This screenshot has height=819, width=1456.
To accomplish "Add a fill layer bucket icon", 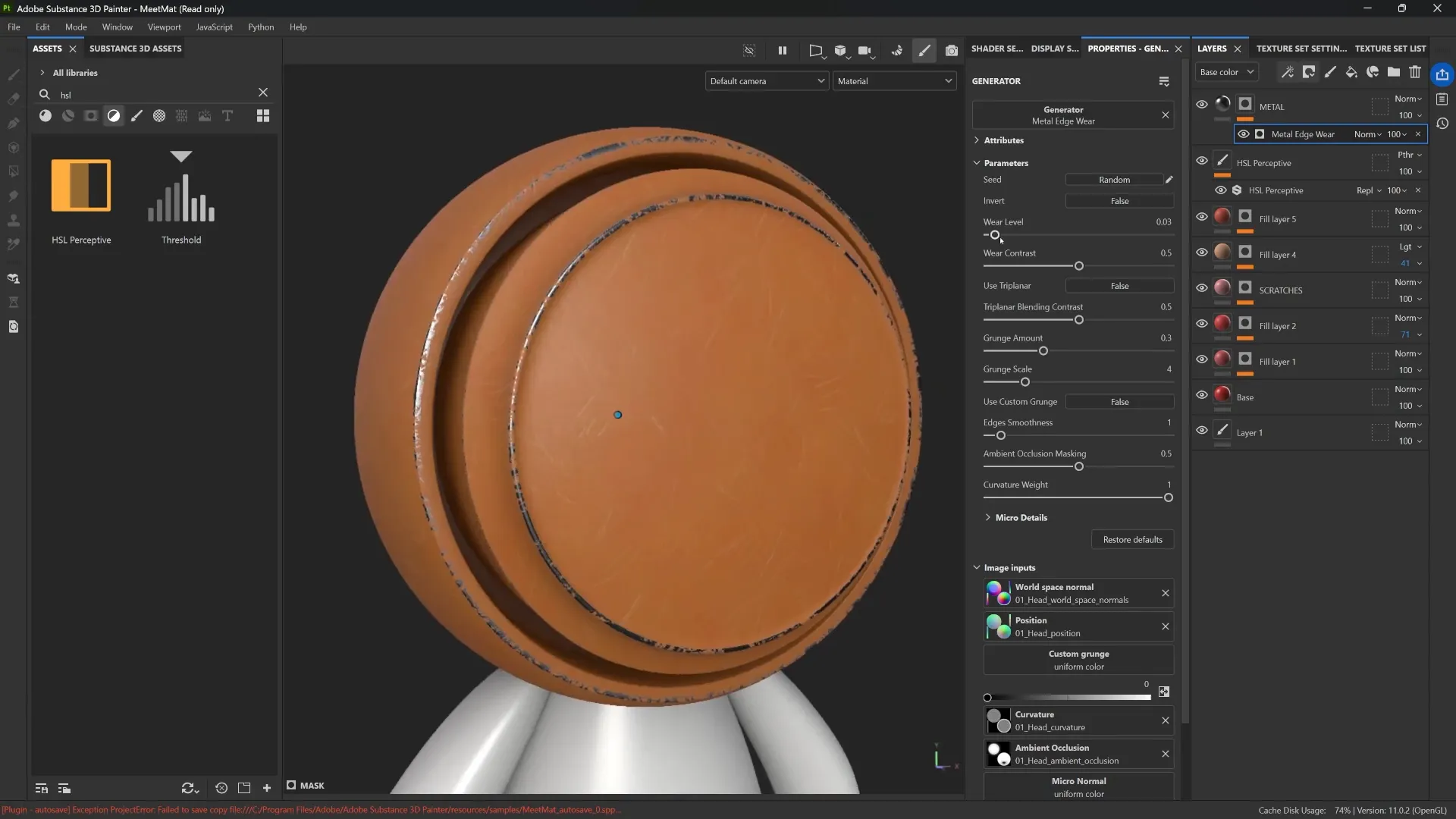I will click(x=1351, y=72).
